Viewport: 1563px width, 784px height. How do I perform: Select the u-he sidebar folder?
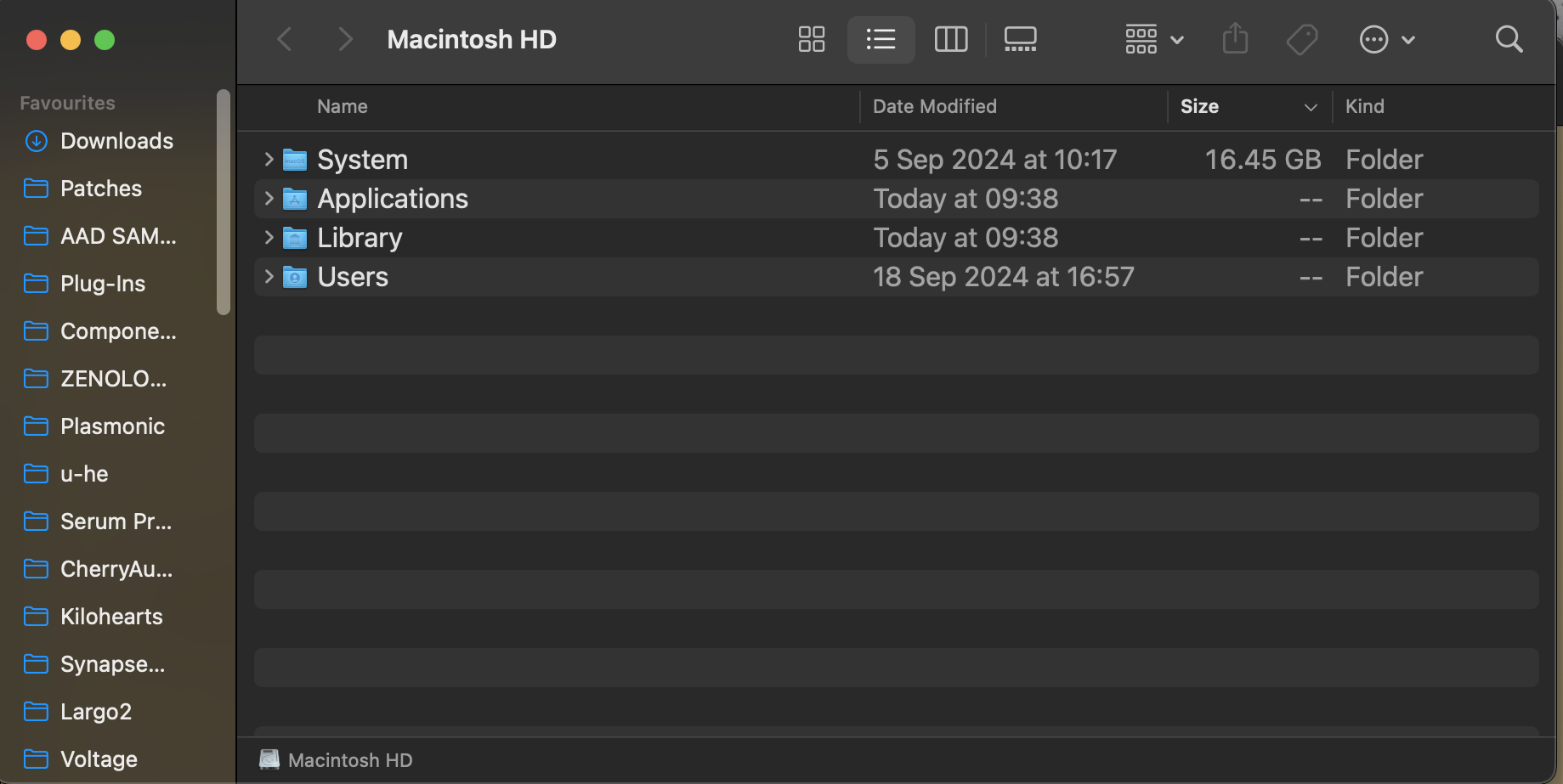84,474
